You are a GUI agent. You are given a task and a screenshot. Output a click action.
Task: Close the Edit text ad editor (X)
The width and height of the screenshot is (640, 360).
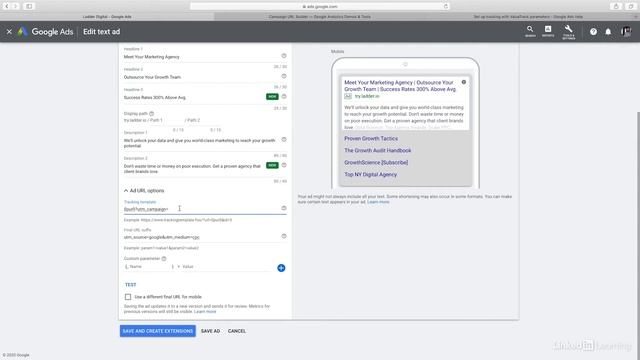(x=9, y=31)
